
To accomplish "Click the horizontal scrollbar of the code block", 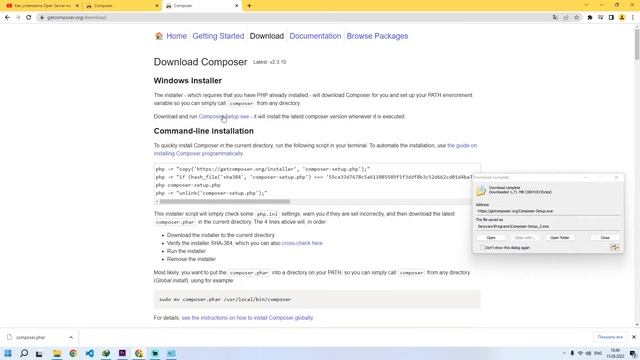I will pyautogui.click(x=224, y=202).
